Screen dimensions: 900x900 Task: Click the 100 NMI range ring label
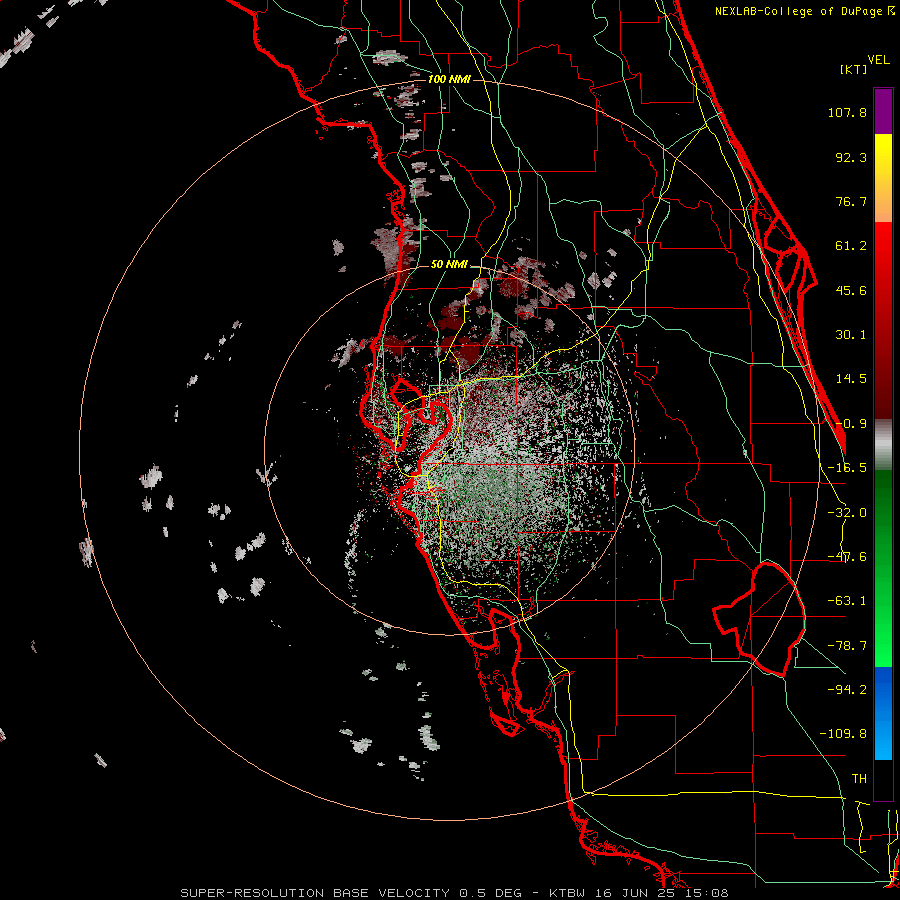(x=449, y=79)
